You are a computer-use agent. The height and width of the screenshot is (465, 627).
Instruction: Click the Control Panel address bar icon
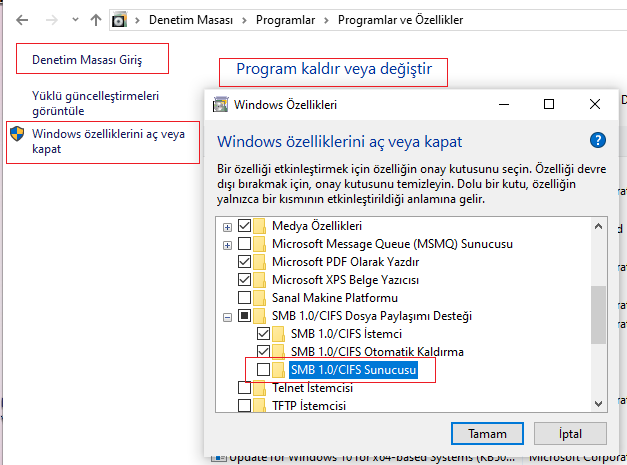pos(119,20)
